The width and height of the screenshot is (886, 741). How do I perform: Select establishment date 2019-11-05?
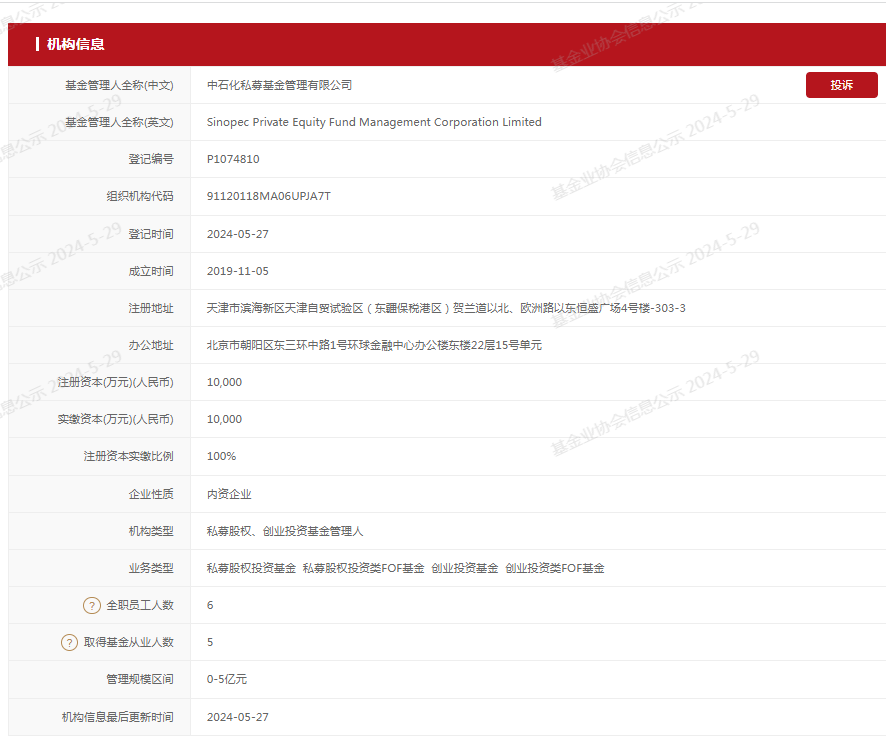tap(238, 271)
